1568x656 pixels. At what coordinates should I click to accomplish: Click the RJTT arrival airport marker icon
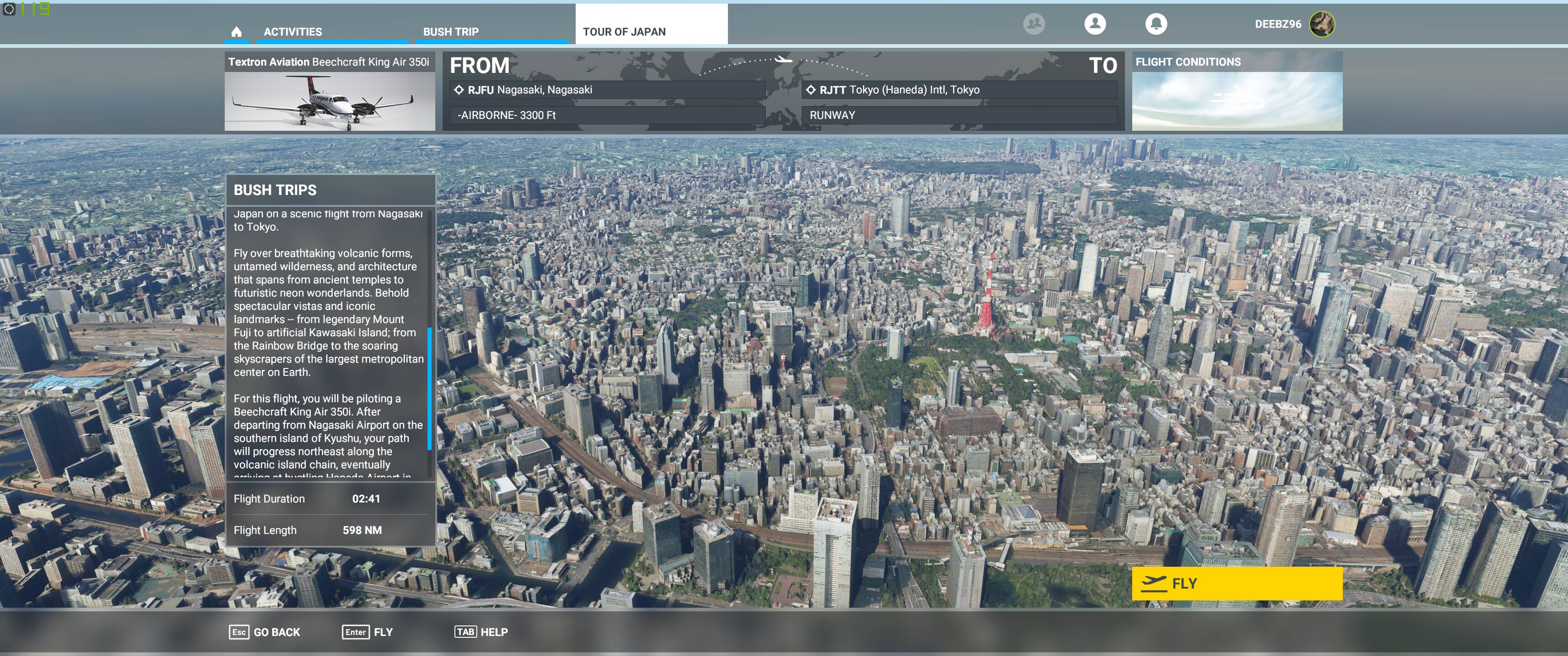coord(811,90)
